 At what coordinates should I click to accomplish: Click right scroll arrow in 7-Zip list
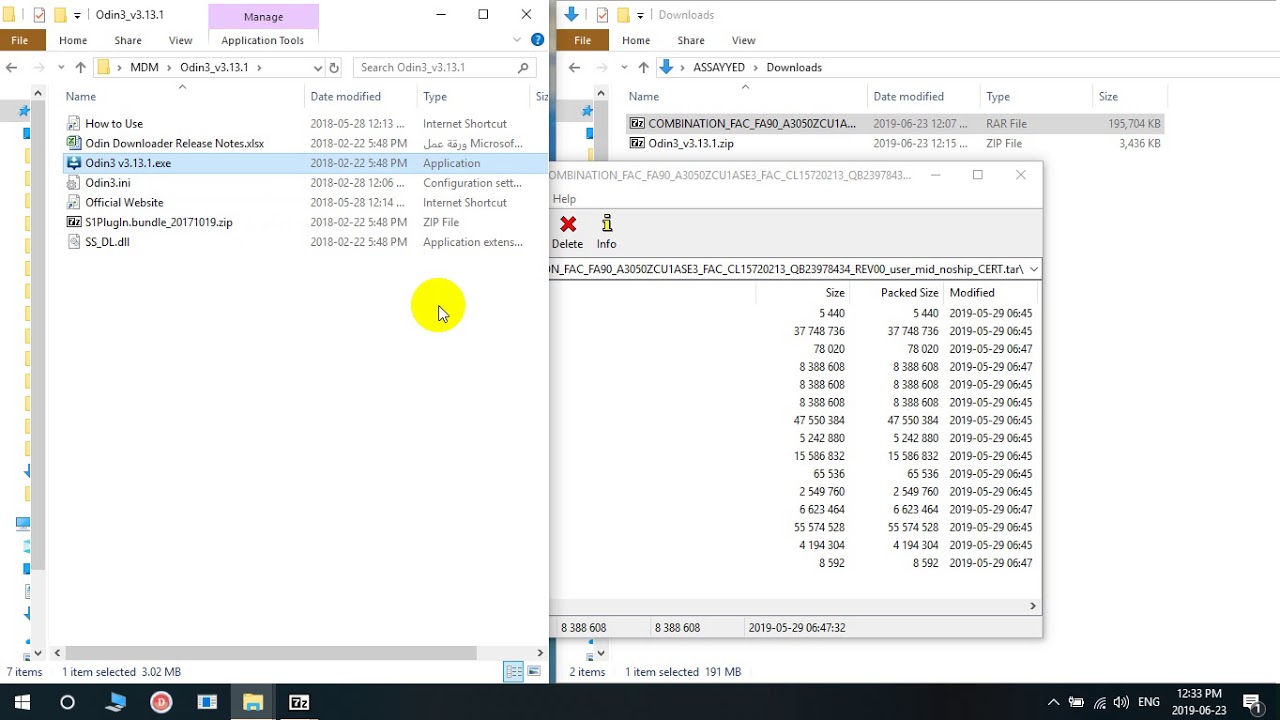pos(1033,606)
